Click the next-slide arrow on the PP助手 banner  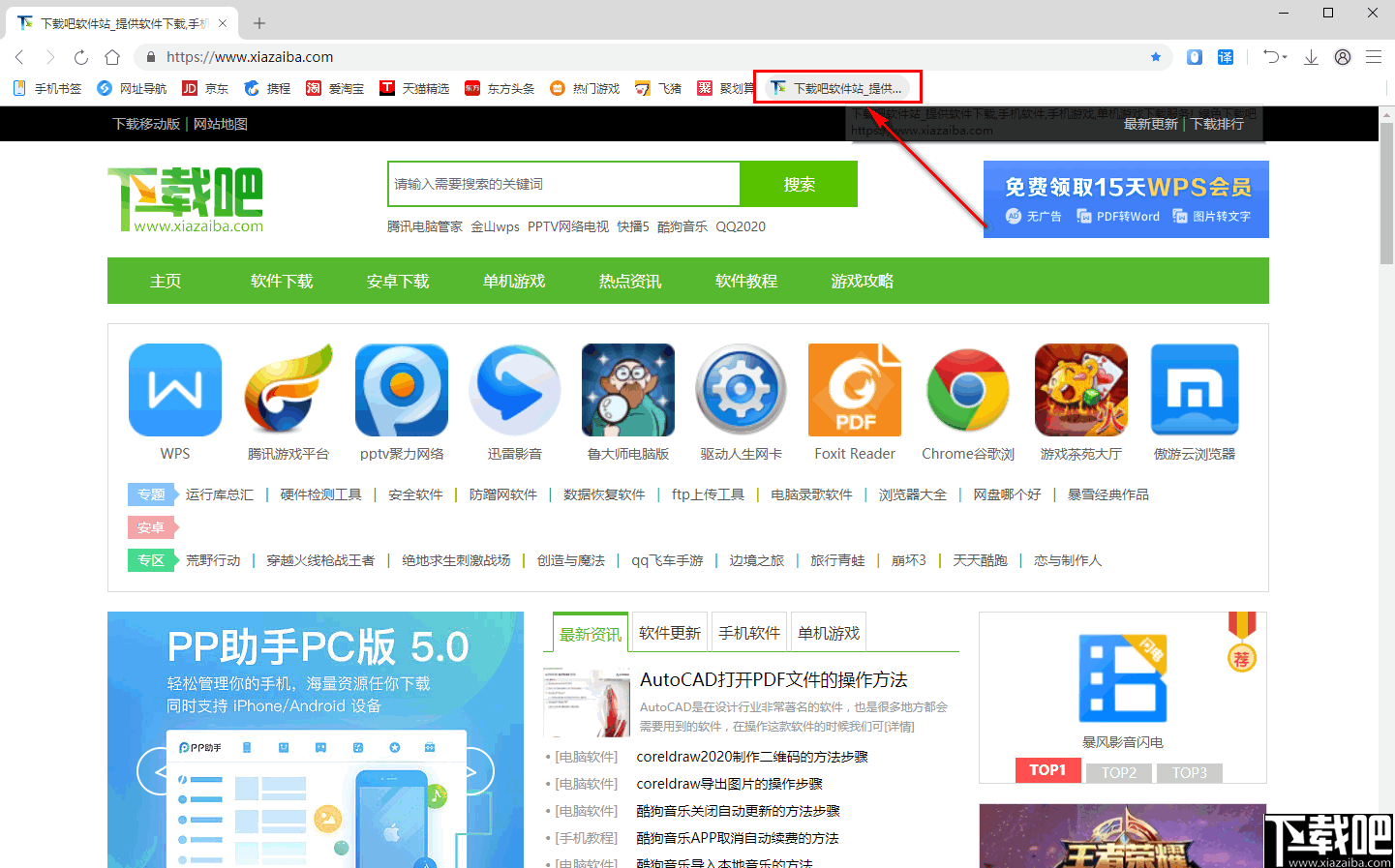[x=471, y=771]
